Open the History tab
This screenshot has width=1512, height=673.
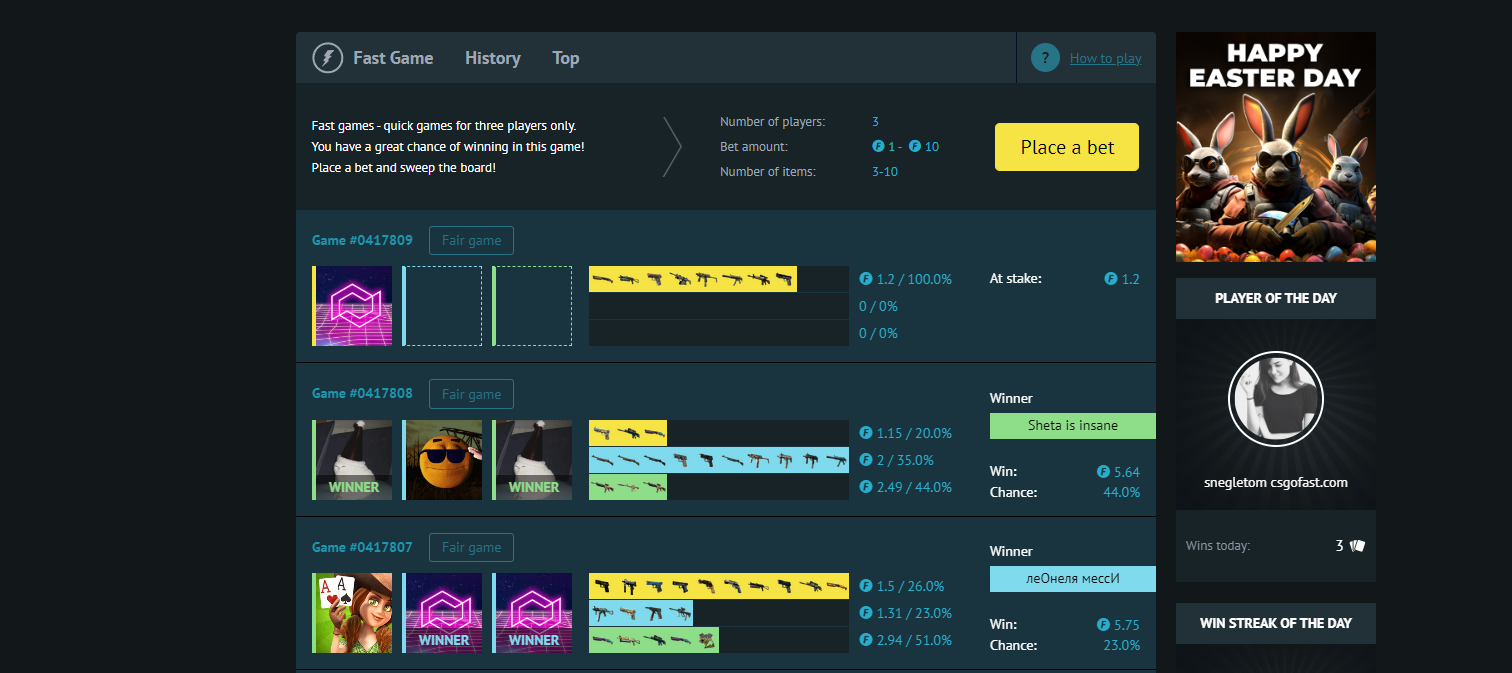(492, 58)
